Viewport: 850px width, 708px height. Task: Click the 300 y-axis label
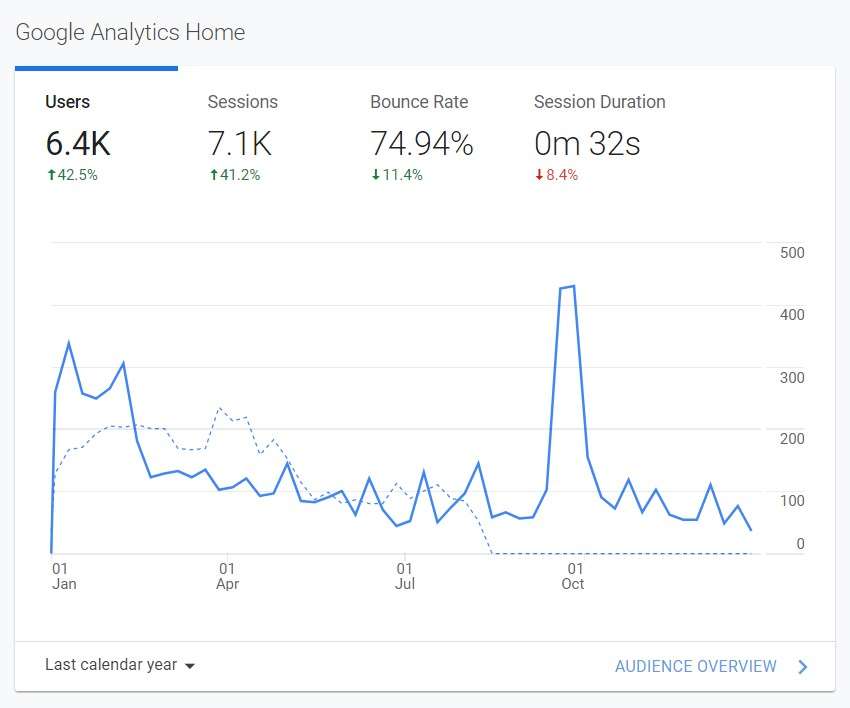click(792, 377)
